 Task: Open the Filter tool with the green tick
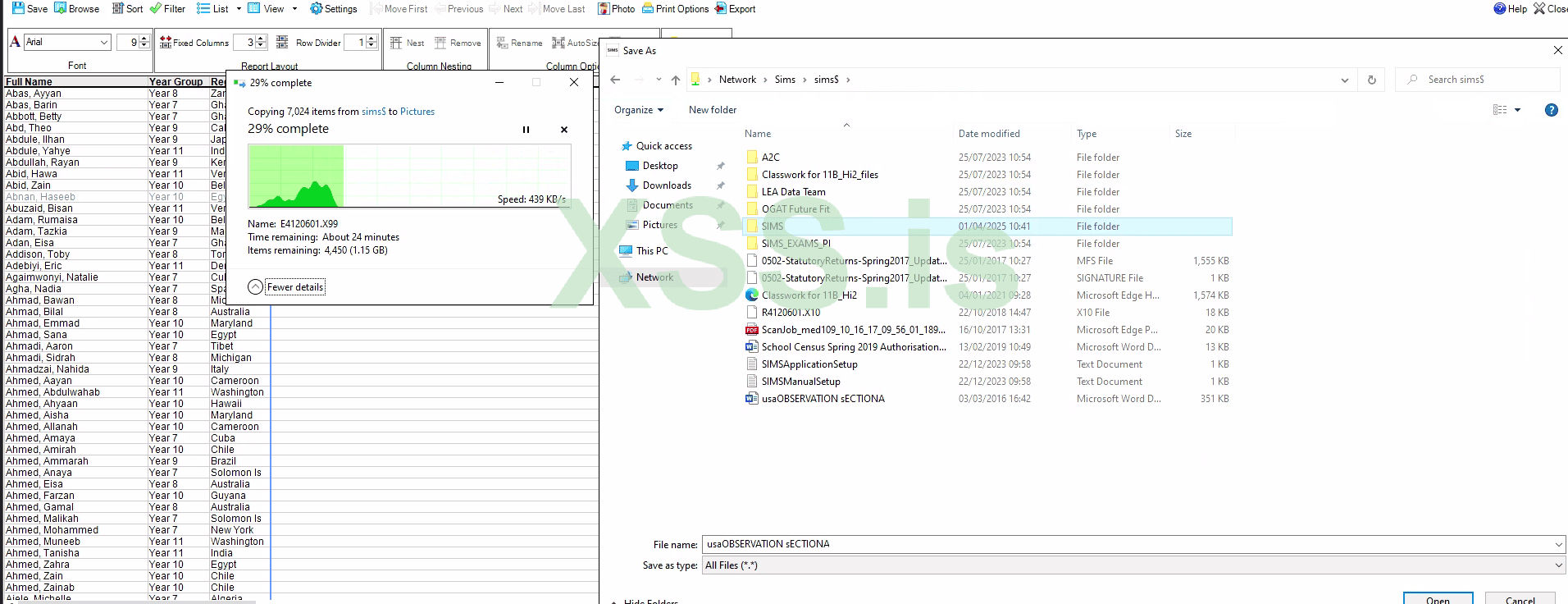click(x=167, y=9)
